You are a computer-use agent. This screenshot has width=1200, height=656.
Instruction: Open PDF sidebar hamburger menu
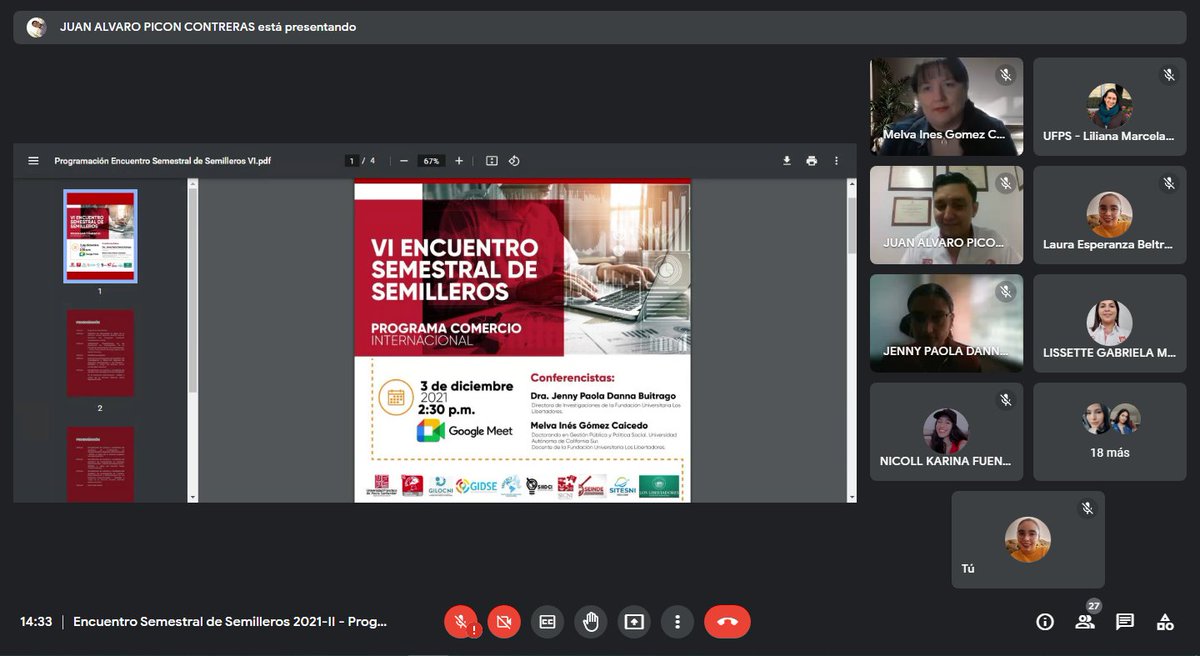(x=33, y=160)
